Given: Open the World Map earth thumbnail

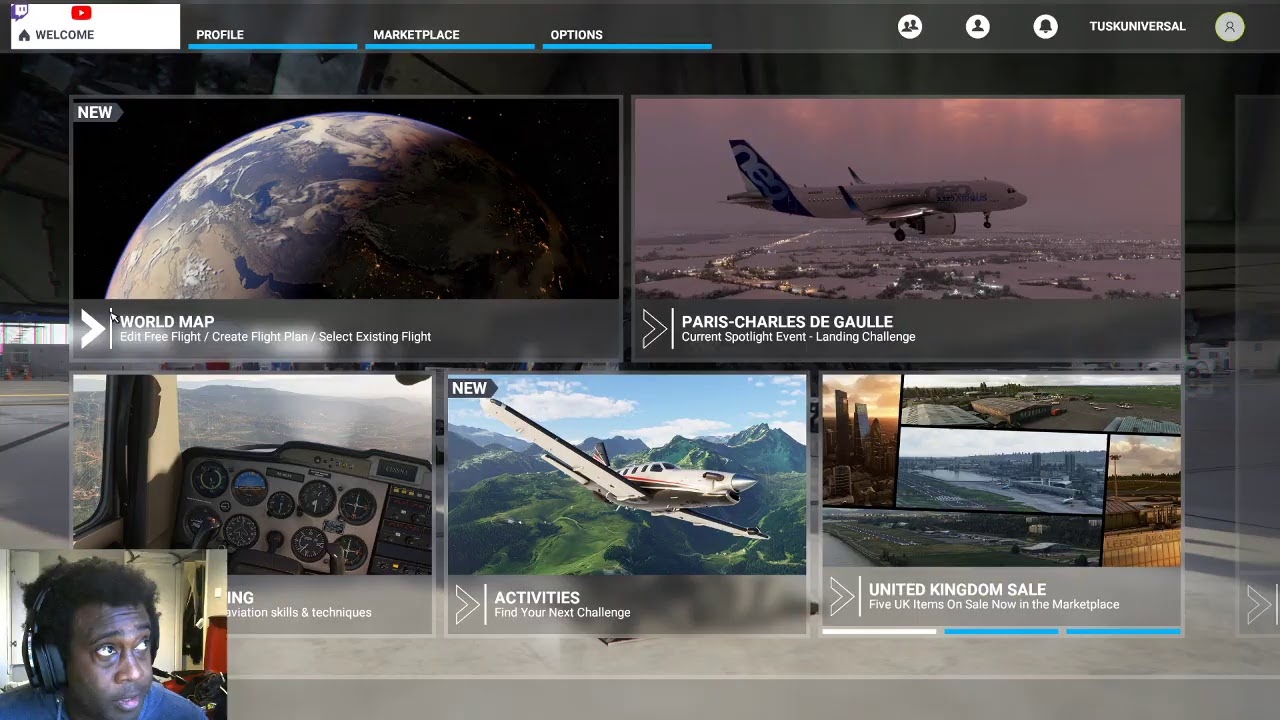Looking at the screenshot, I should tap(346, 199).
